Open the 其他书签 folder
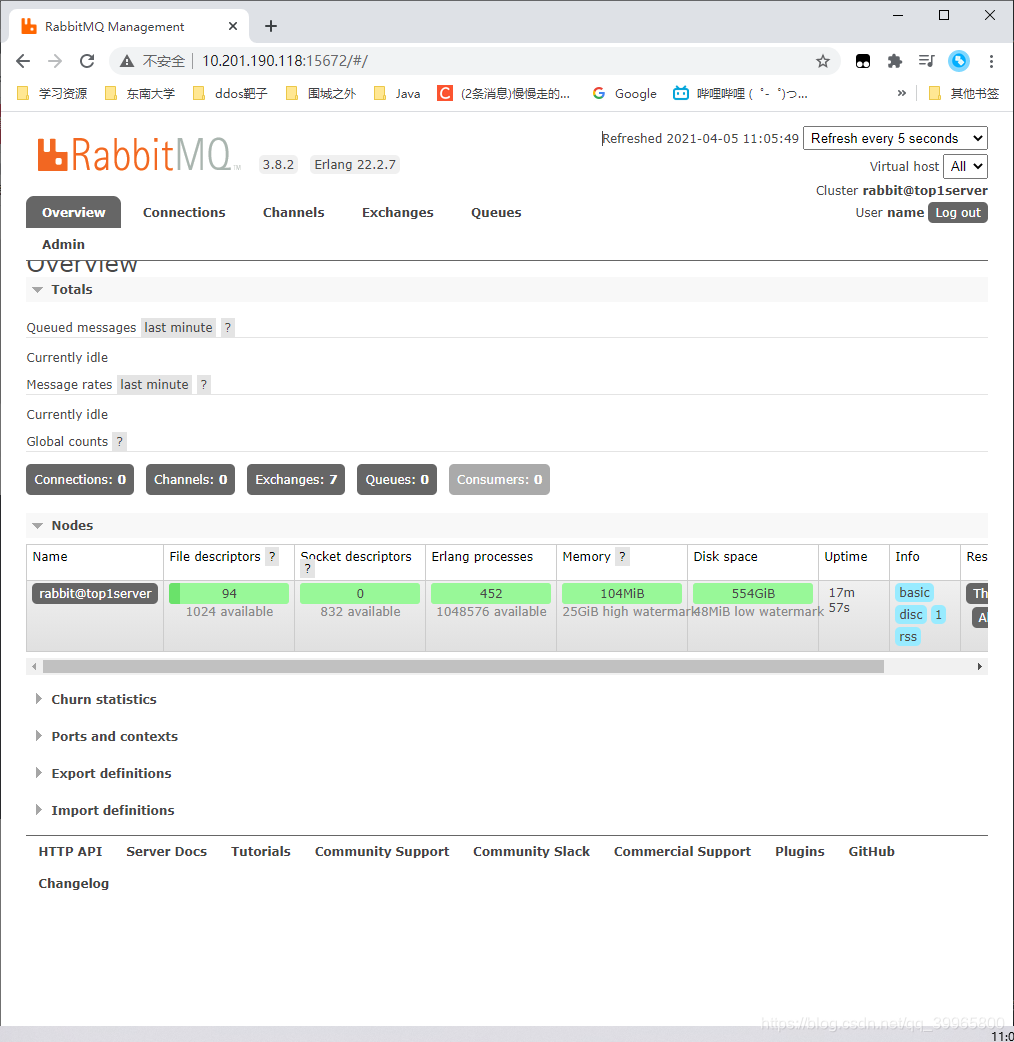Image resolution: width=1014 pixels, height=1042 pixels. tap(963, 94)
